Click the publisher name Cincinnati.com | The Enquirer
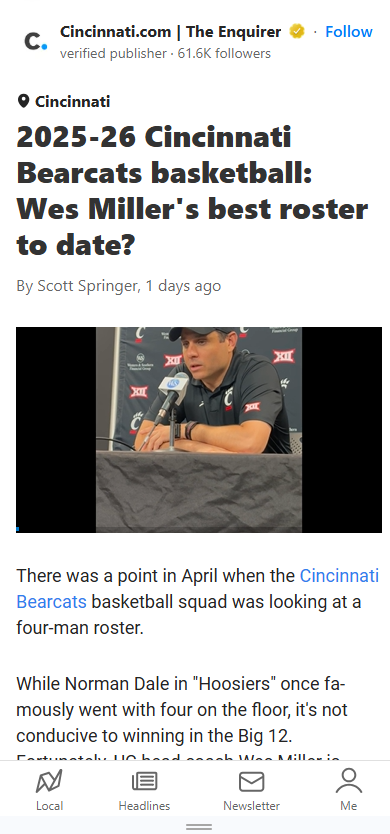Image resolution: width=390 pixels, height=834 pixels. pos(170,32)
